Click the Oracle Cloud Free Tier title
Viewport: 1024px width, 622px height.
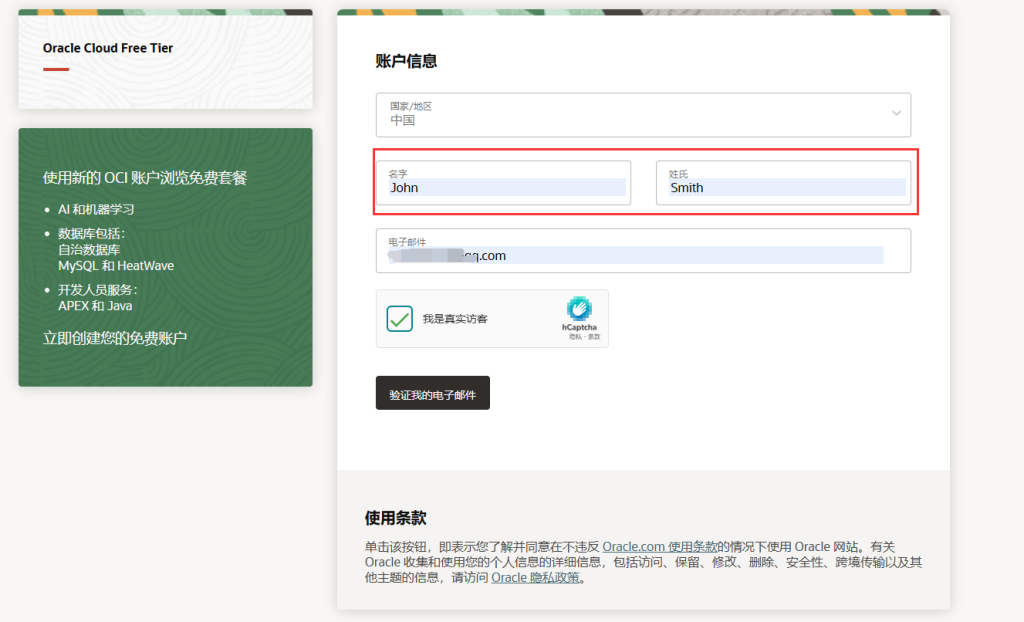[108, 48]
